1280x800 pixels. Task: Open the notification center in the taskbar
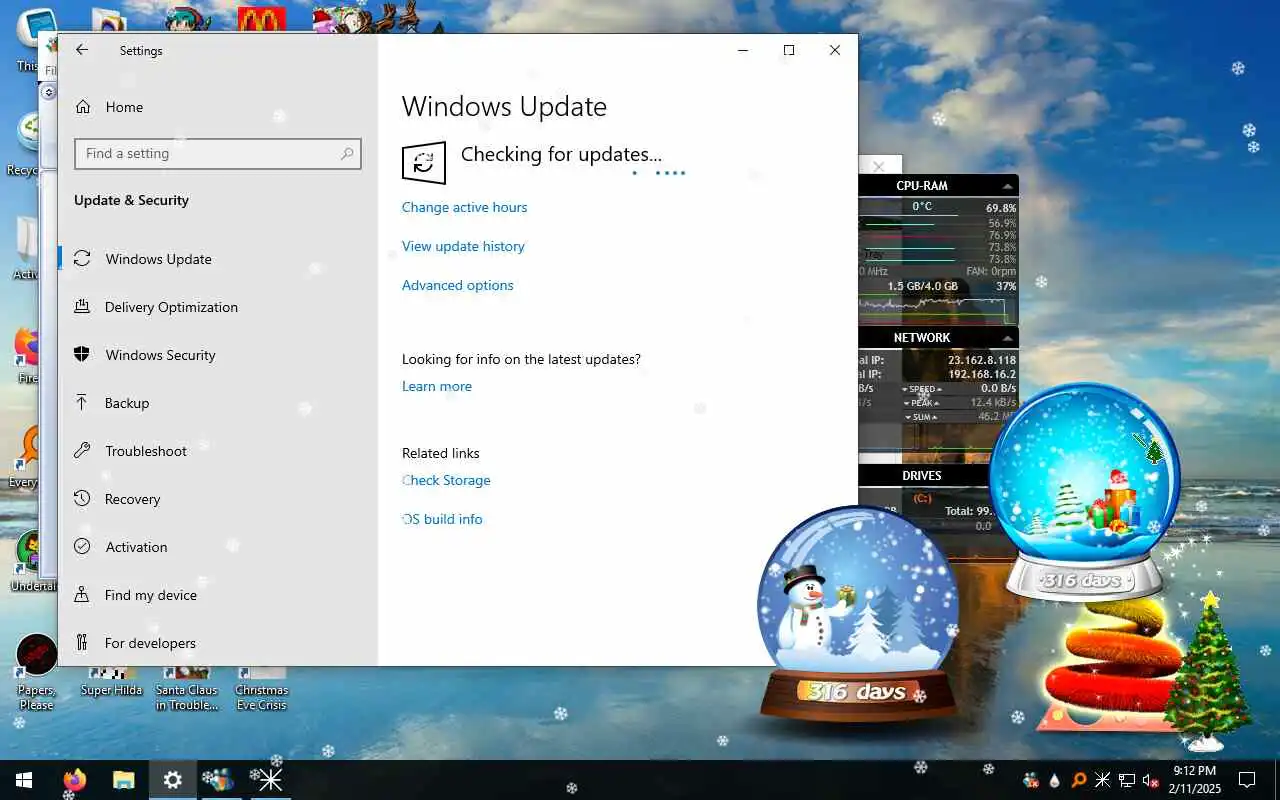tap(1247, 780)
